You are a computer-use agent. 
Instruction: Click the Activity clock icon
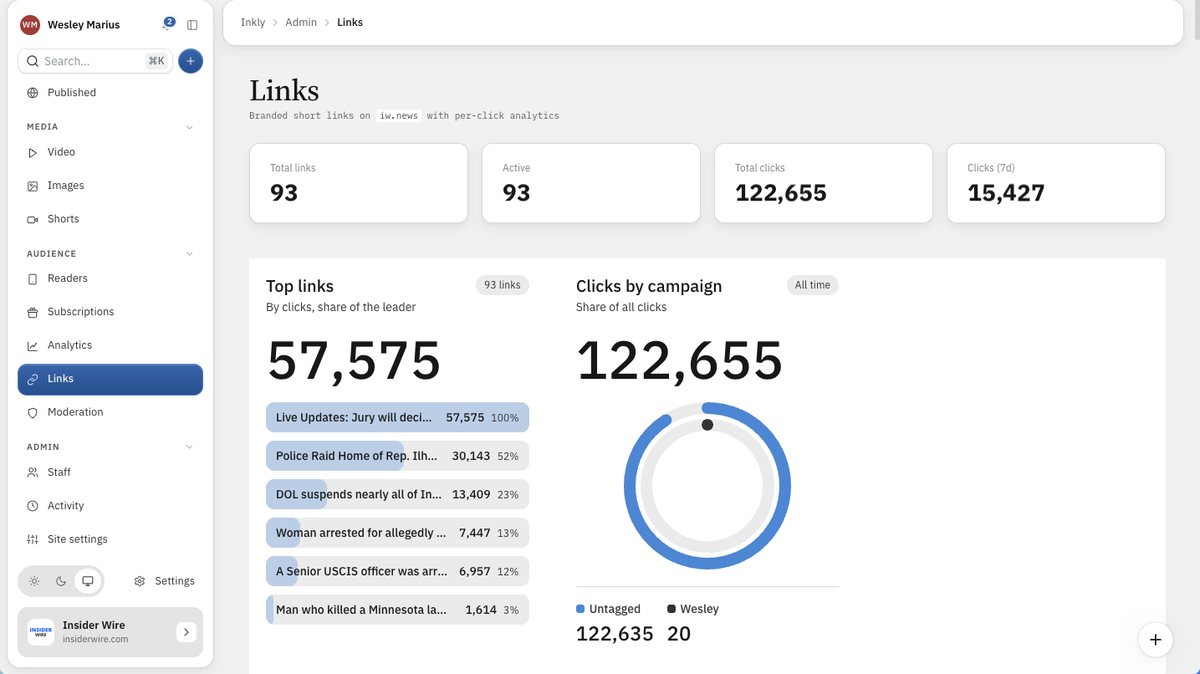point(33,506)
